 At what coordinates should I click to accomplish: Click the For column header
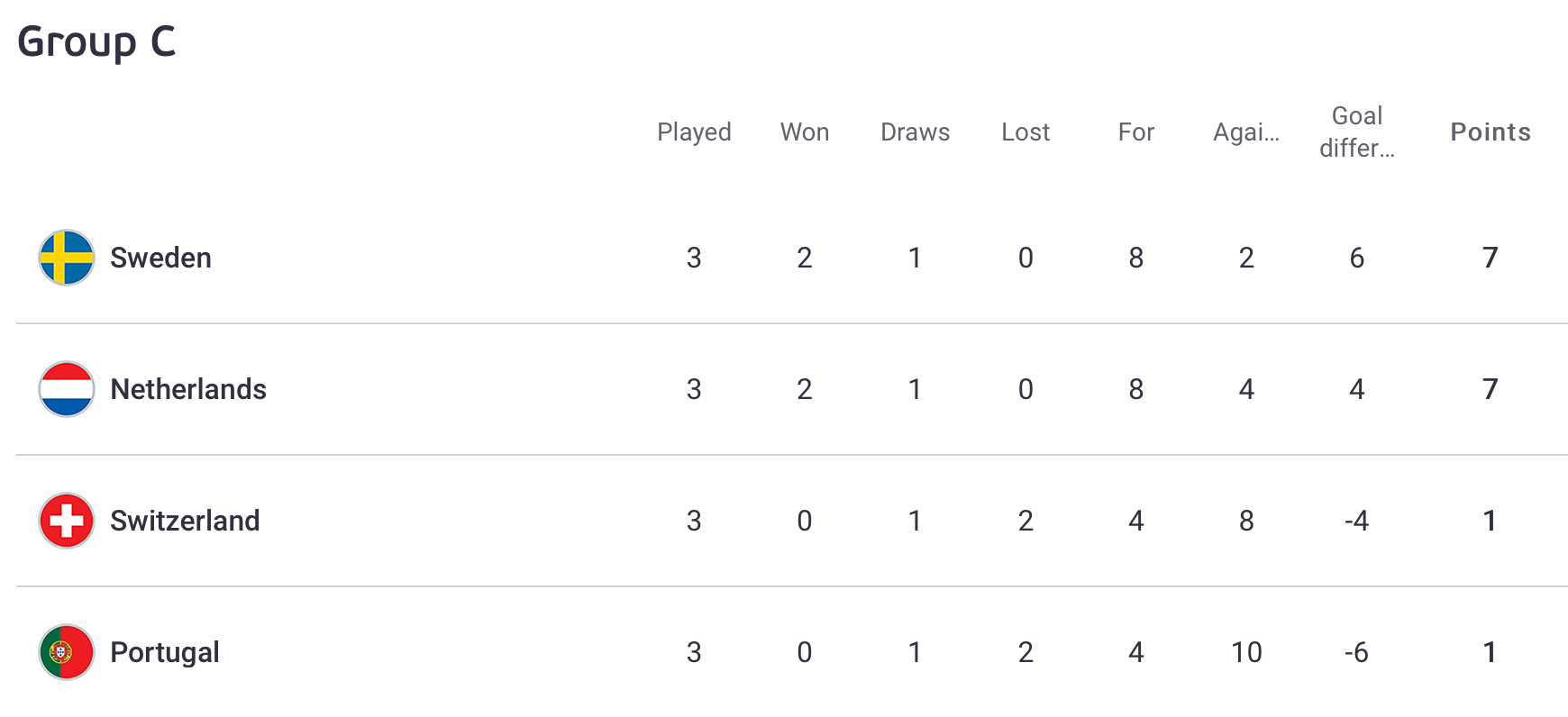[x=1136, y=132]
